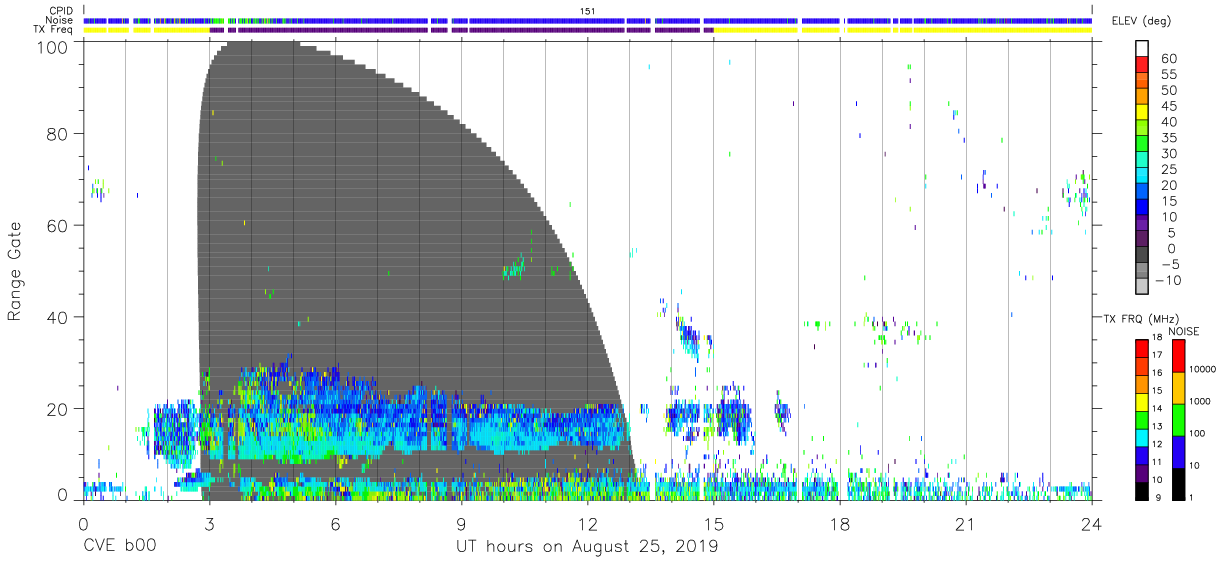
Task: Click the x-axis tick label 3
Action: pos(209,524)
